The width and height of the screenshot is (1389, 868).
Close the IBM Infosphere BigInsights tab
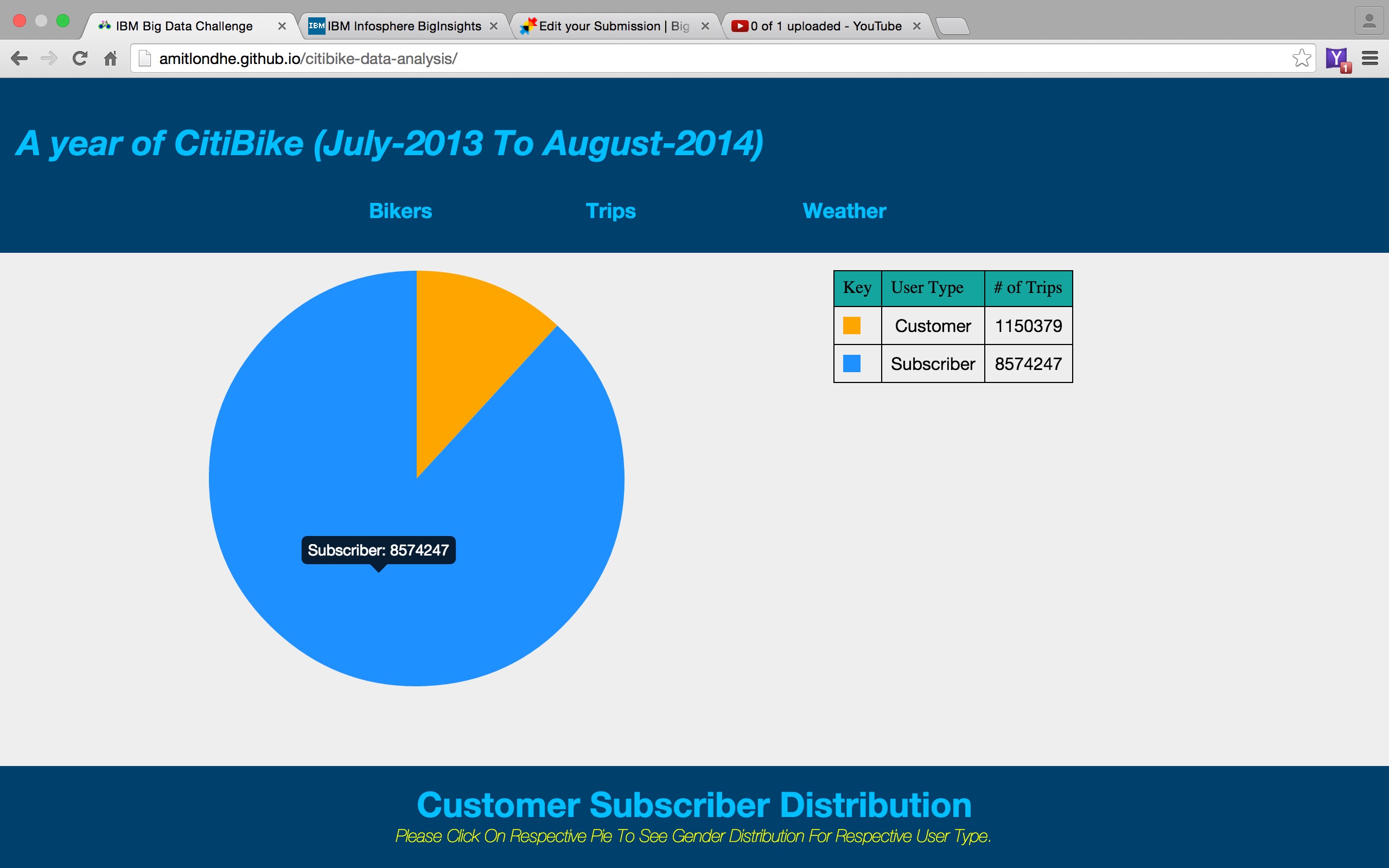(494, 27)
